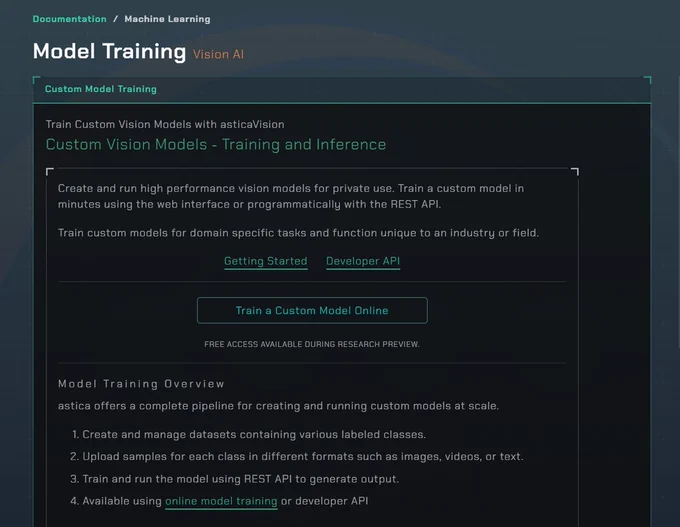Click 'Custom Vision Models - Training and Inference' heading

(216, 144)
